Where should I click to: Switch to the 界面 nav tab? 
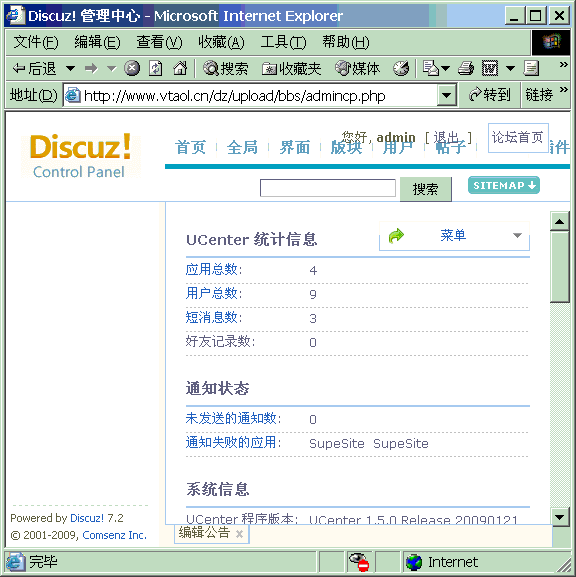(294, 147)
